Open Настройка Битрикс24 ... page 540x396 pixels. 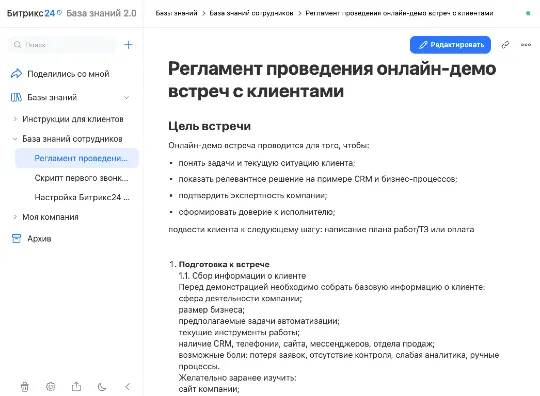pos(82,197)
